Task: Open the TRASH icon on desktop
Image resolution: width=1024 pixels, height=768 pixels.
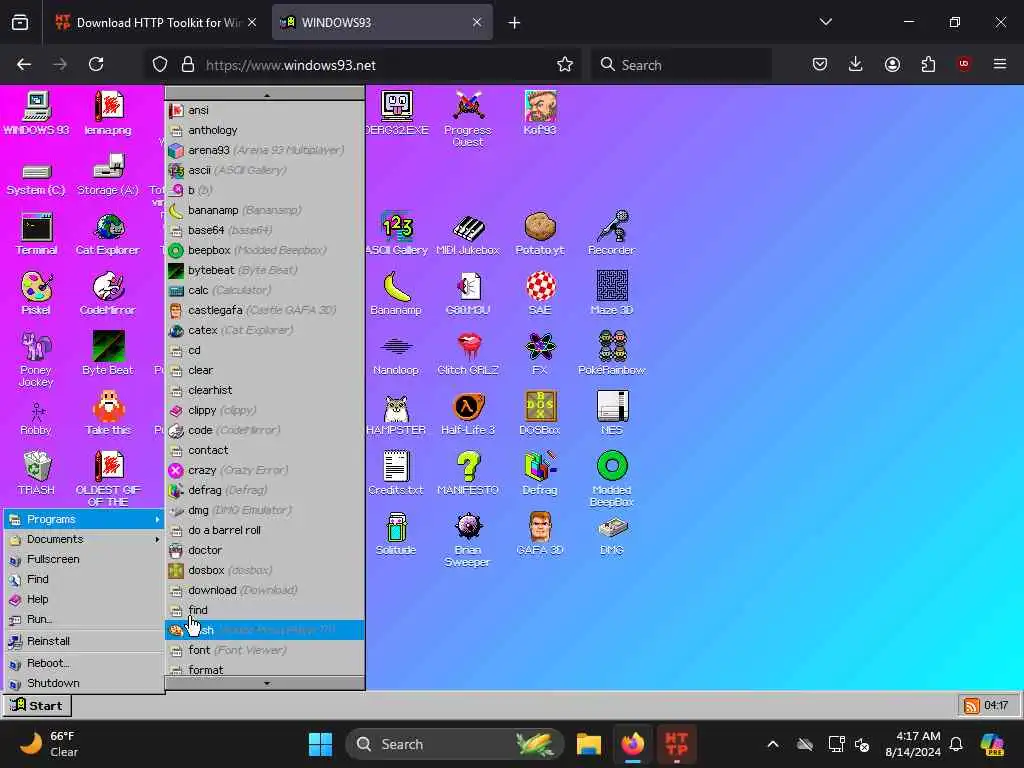Action: (37, 473)
